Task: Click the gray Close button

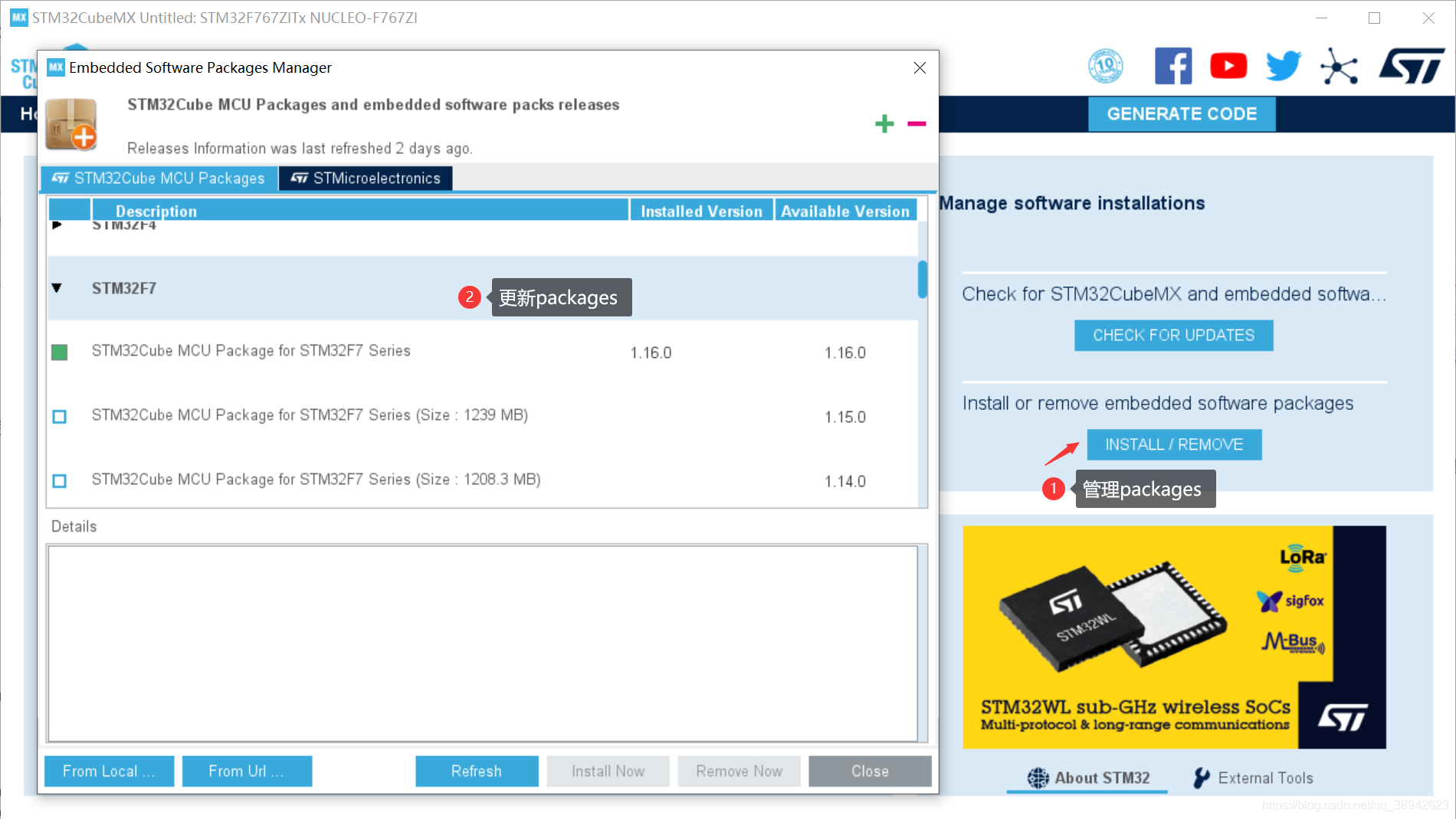Action: [870, 771]
